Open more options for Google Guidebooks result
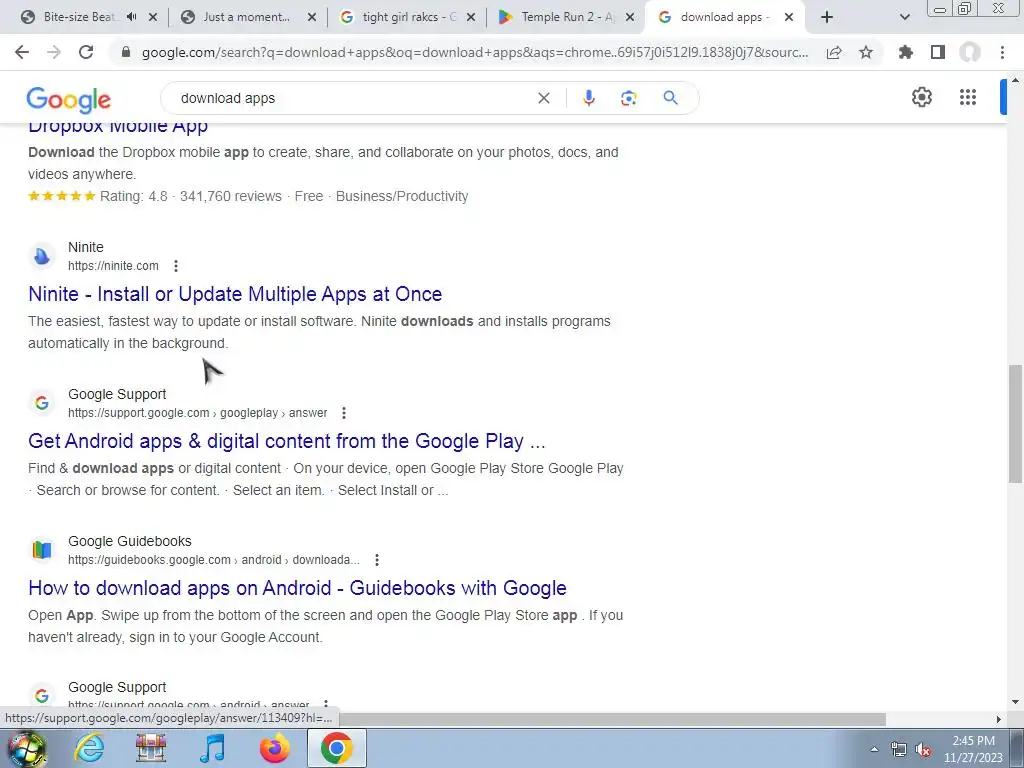Screen dimensions: 1024x768 click(377, 560)
